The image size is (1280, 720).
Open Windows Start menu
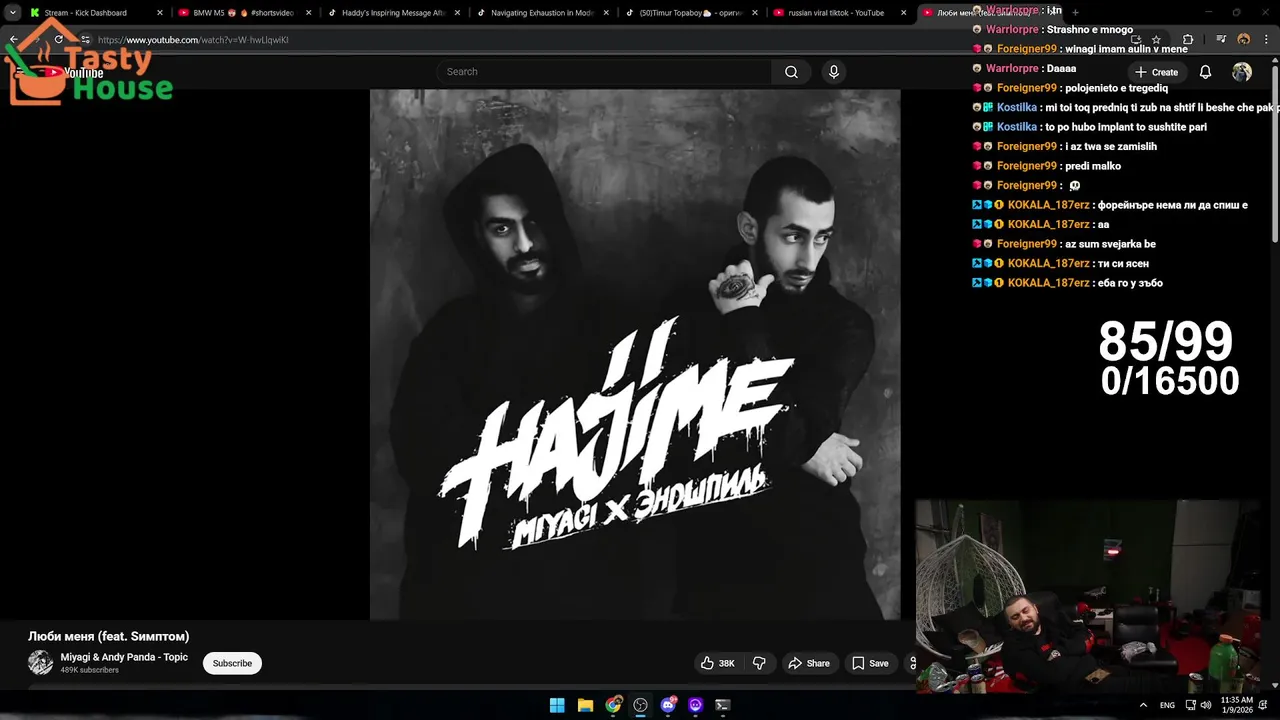557,705
